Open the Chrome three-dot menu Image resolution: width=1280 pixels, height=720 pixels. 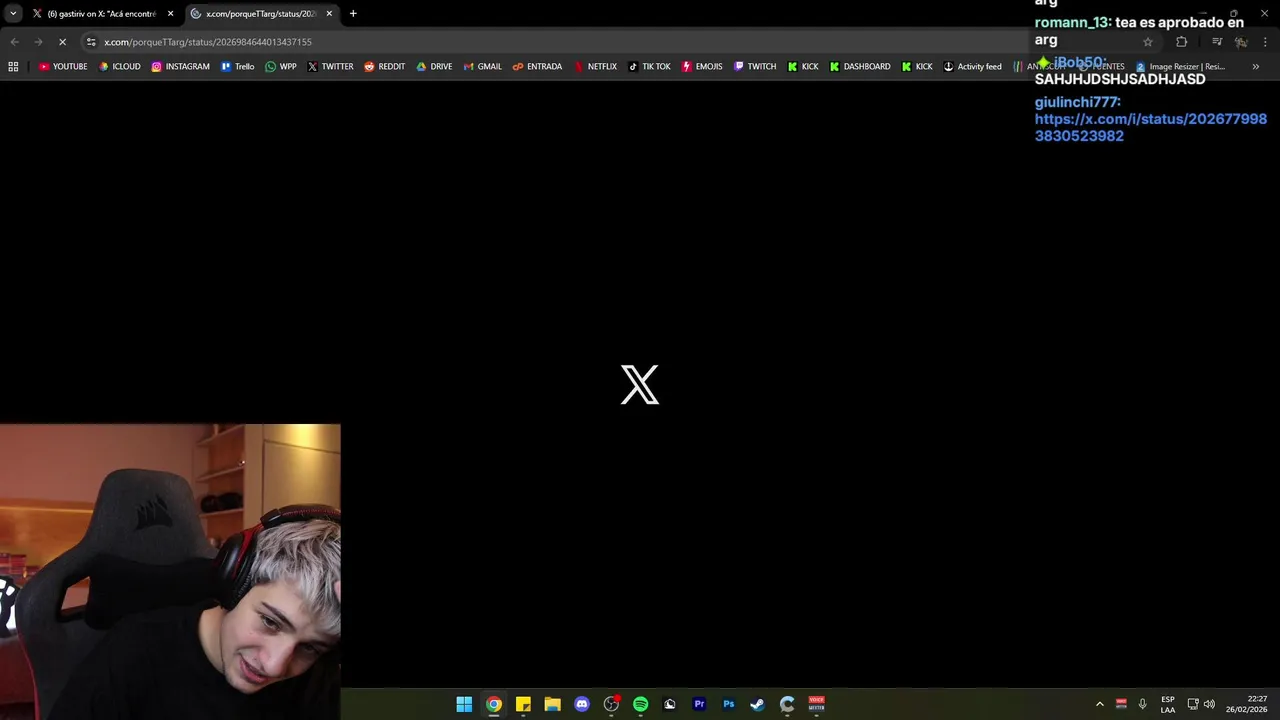click(x=1265, y=42)
